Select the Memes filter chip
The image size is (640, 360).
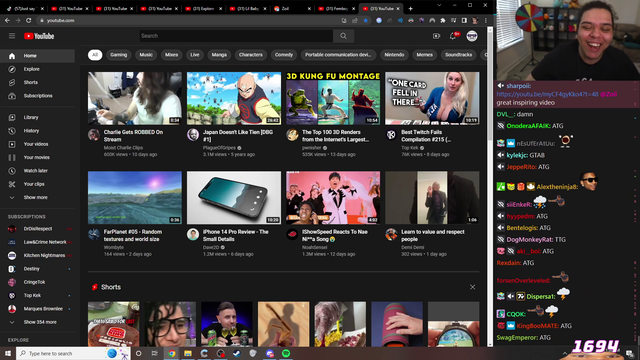(424, 55)
